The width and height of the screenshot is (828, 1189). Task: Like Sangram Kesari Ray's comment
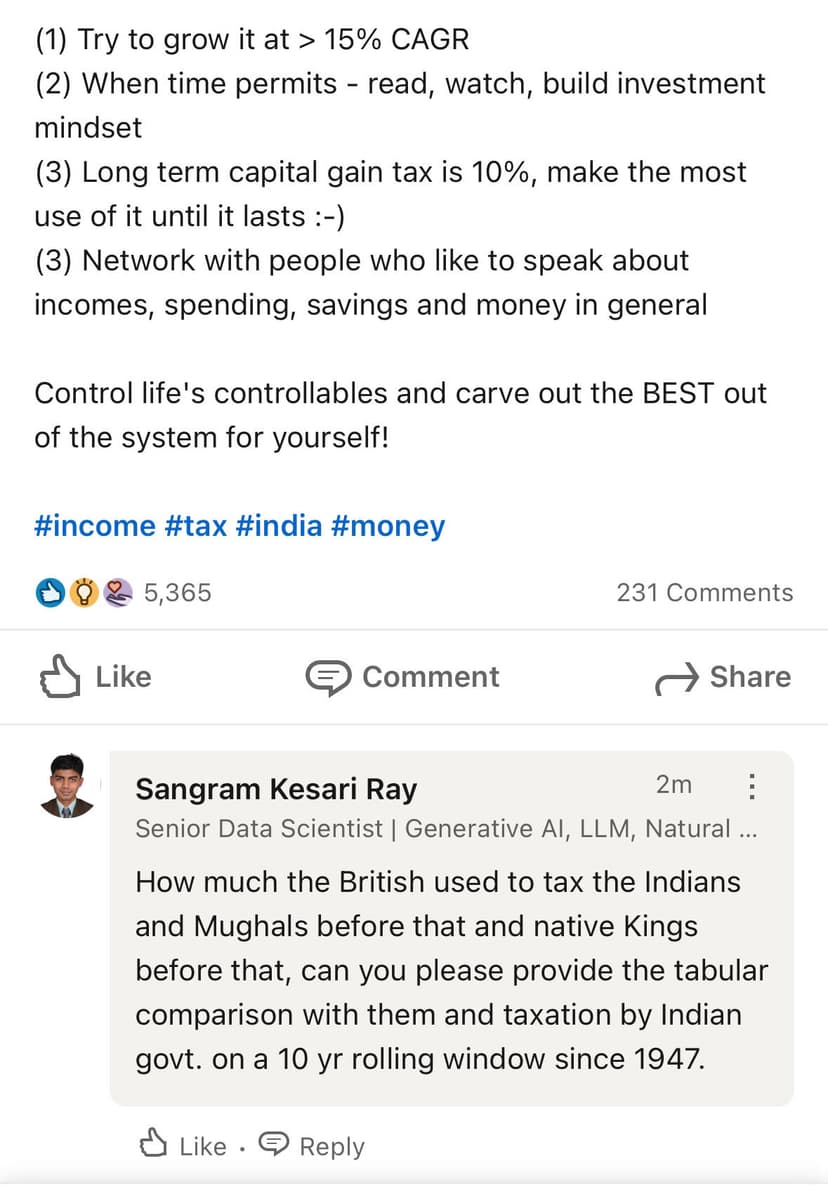184,1146
